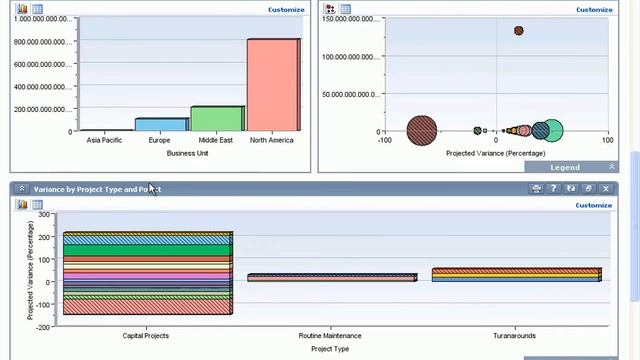Show table view icon in Project Type portlet

pos(37,204)
